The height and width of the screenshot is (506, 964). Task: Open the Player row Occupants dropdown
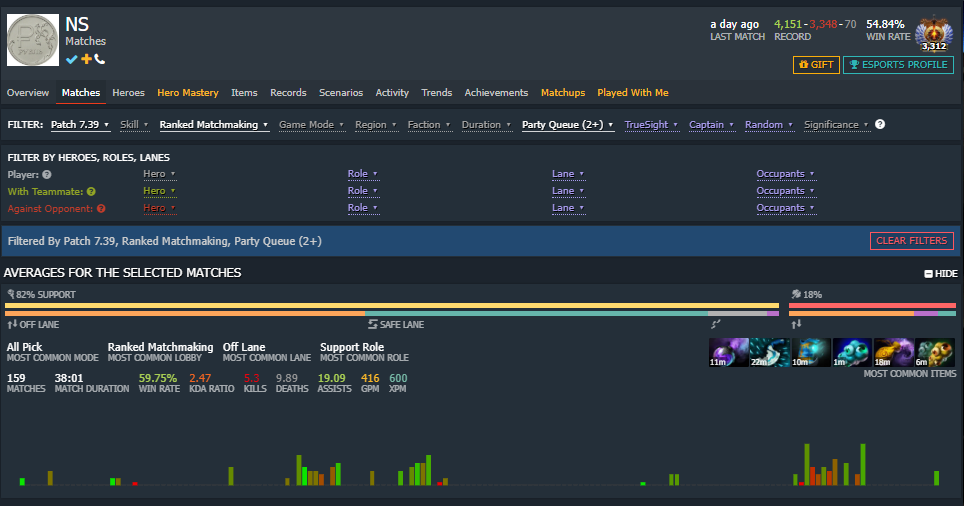(786, 174)
